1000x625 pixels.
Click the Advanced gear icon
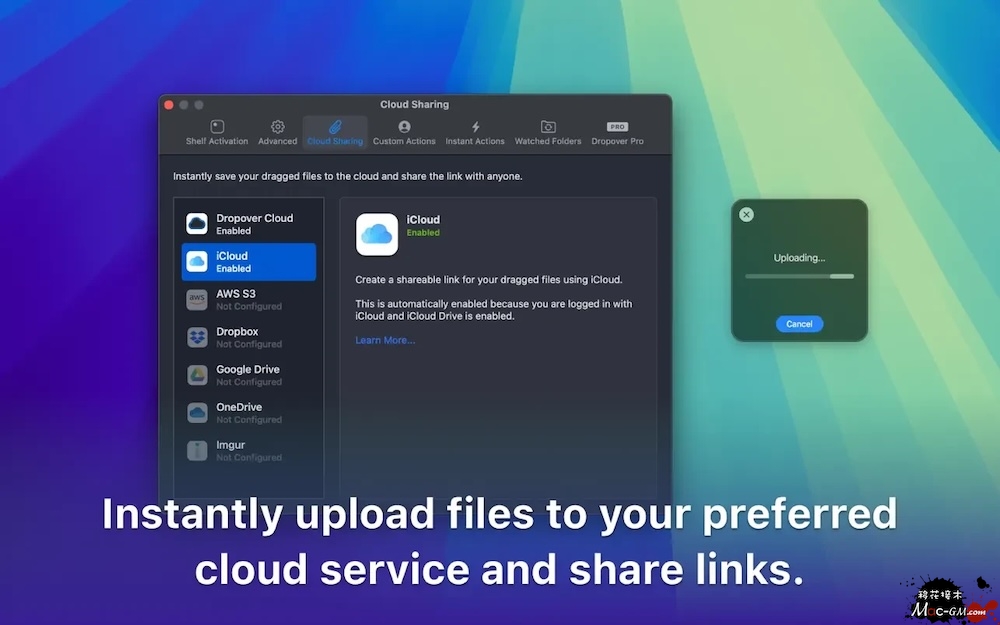coord(278,127)
